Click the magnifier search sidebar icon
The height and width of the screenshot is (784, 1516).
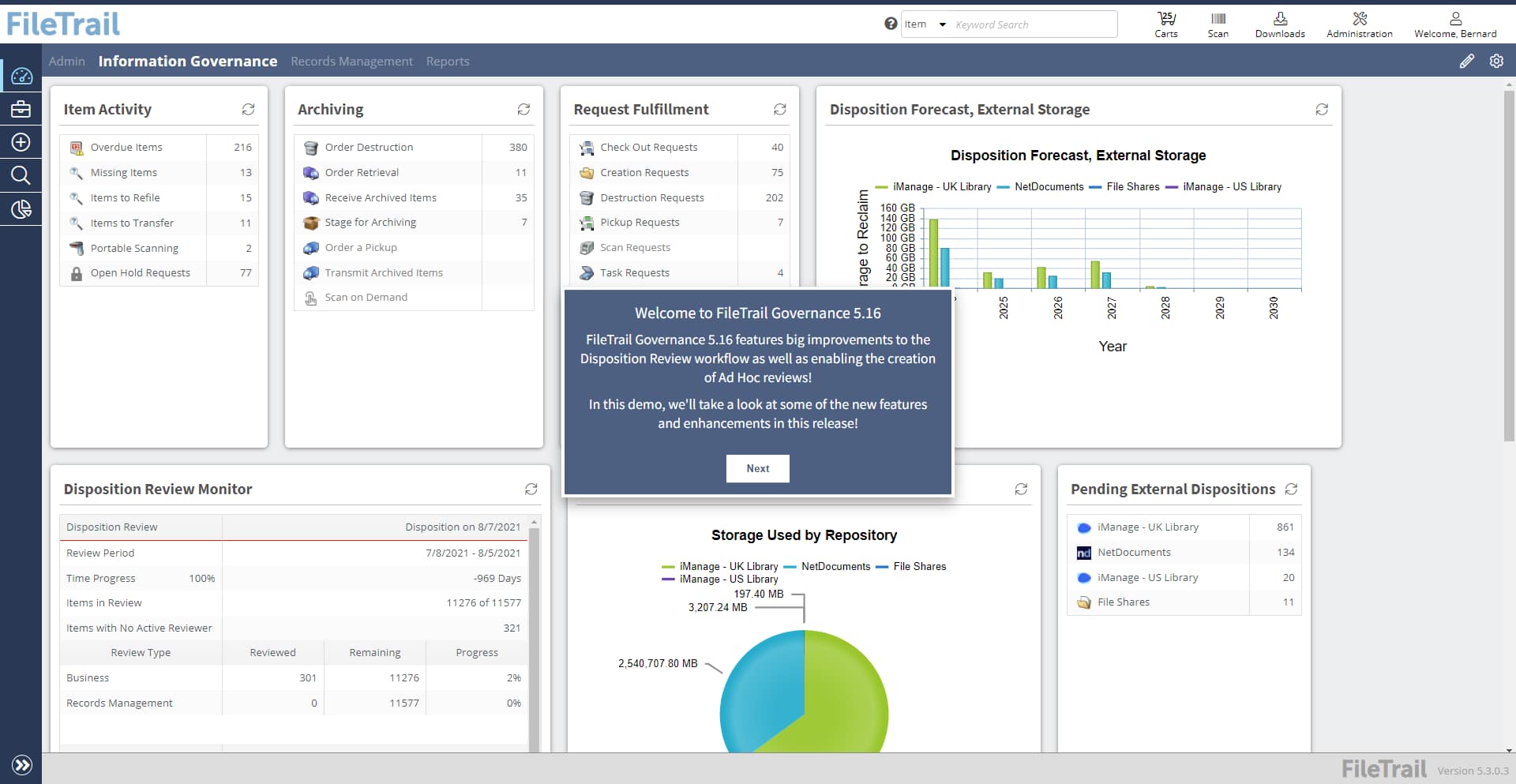[x=21, y=175]
